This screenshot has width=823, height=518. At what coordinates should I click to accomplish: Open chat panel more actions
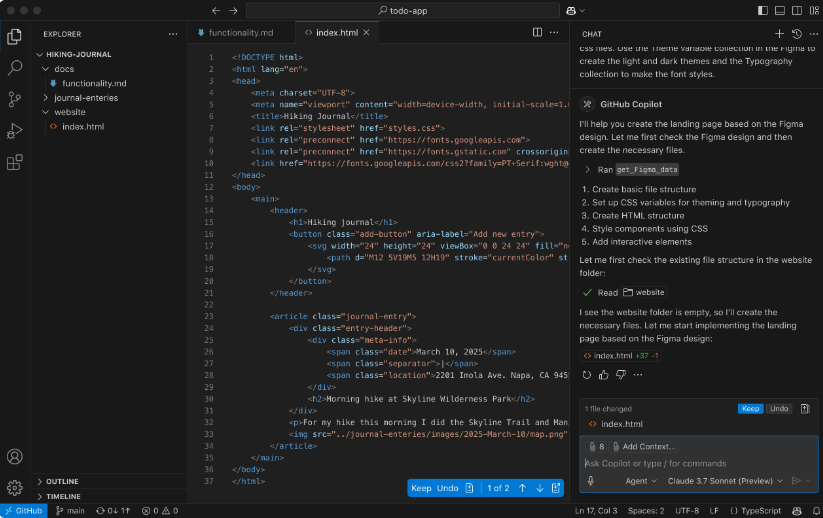click(x=814, y=34)
